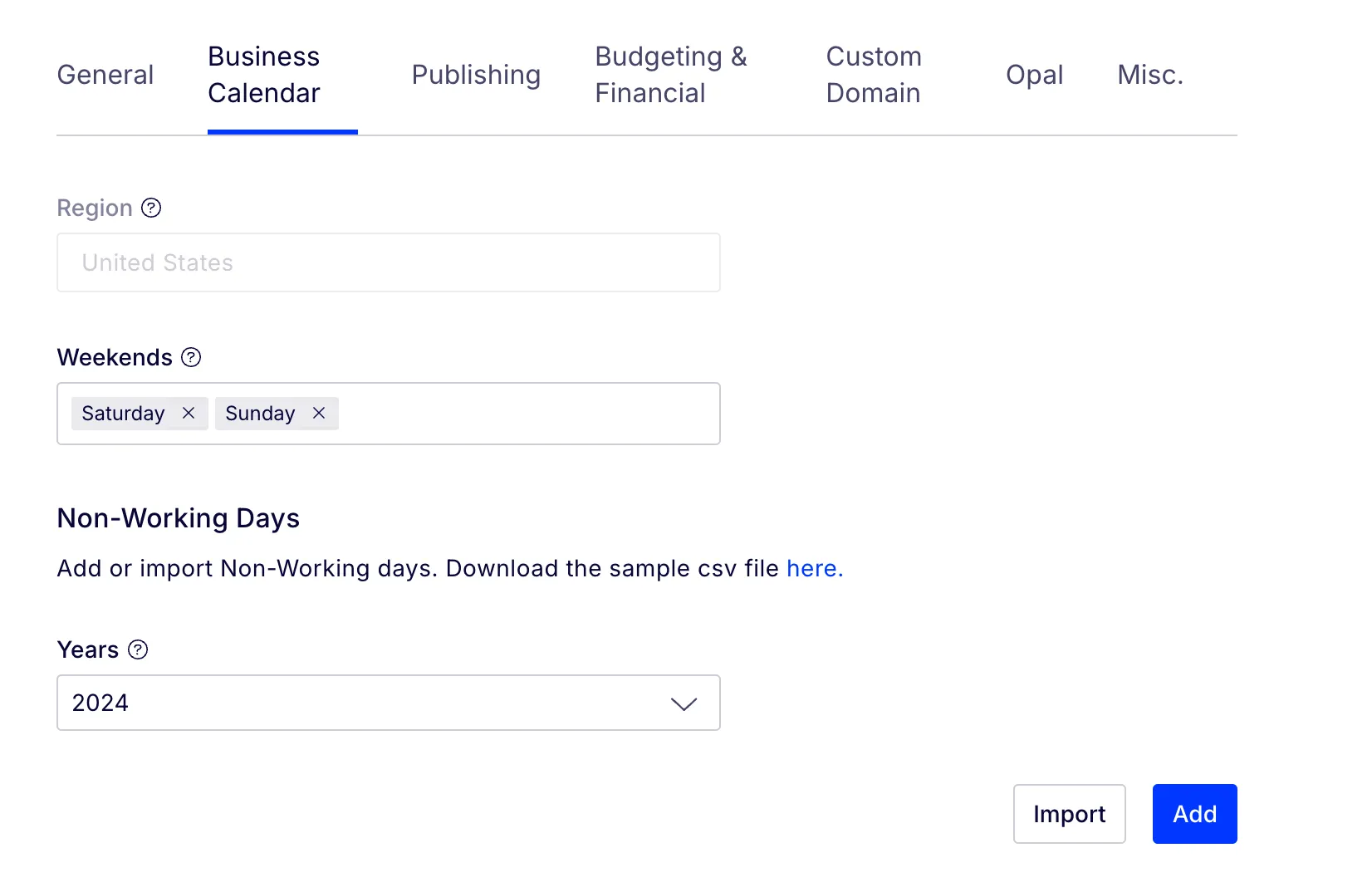1372x887 pixels.
Task: Open the Opal tab
Action: pyautogui.click(x=1034, y=75)
